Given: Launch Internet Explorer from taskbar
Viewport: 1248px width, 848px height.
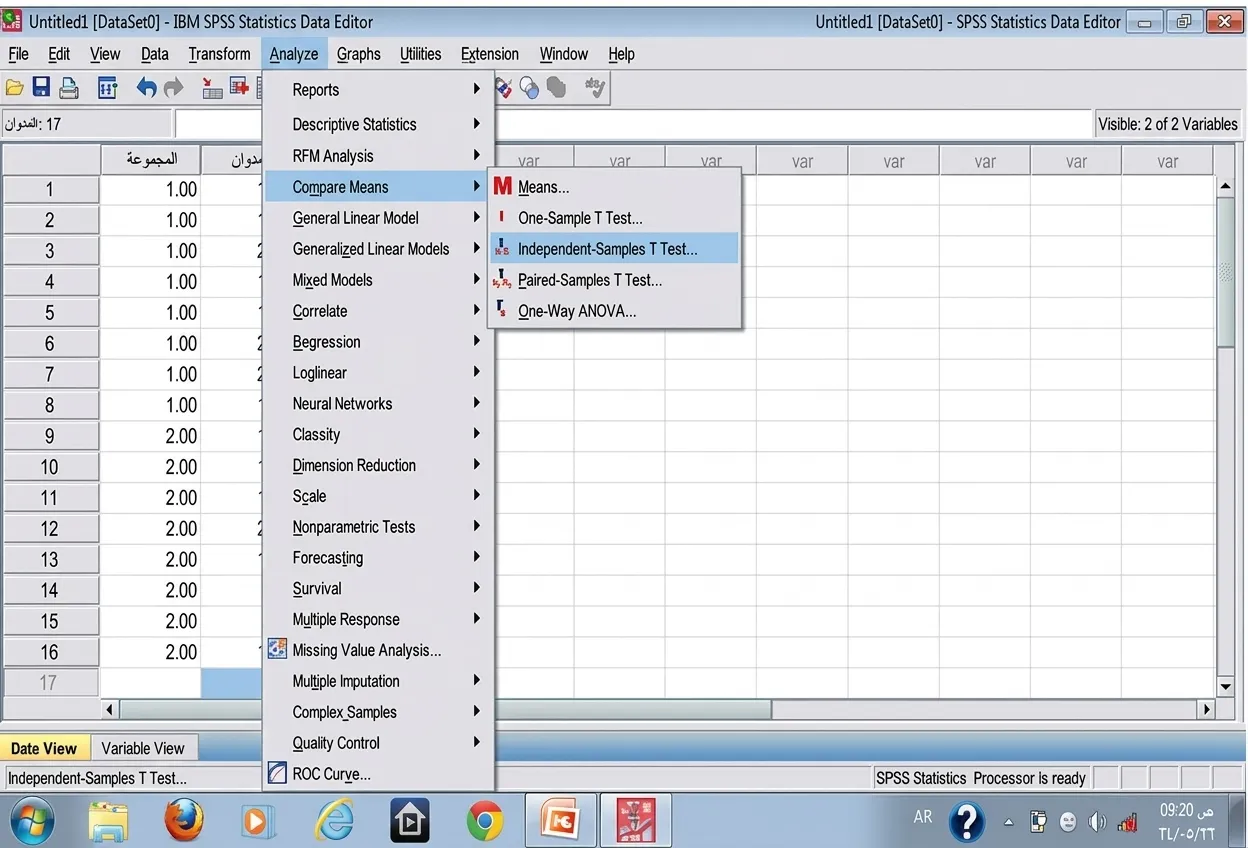Looking at the screenshot, I should [335, 822].
